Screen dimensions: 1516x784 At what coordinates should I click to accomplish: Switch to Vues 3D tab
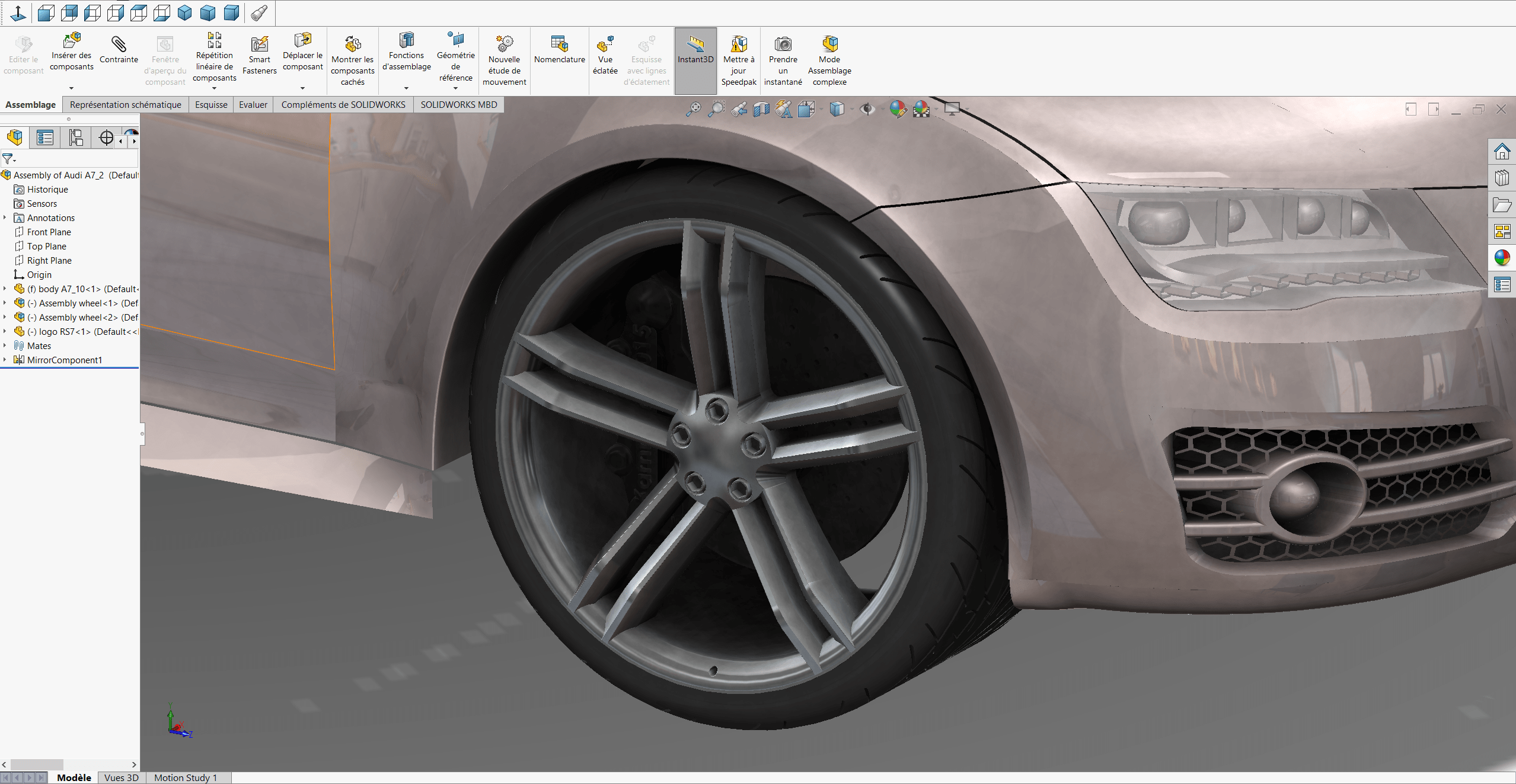122,777
